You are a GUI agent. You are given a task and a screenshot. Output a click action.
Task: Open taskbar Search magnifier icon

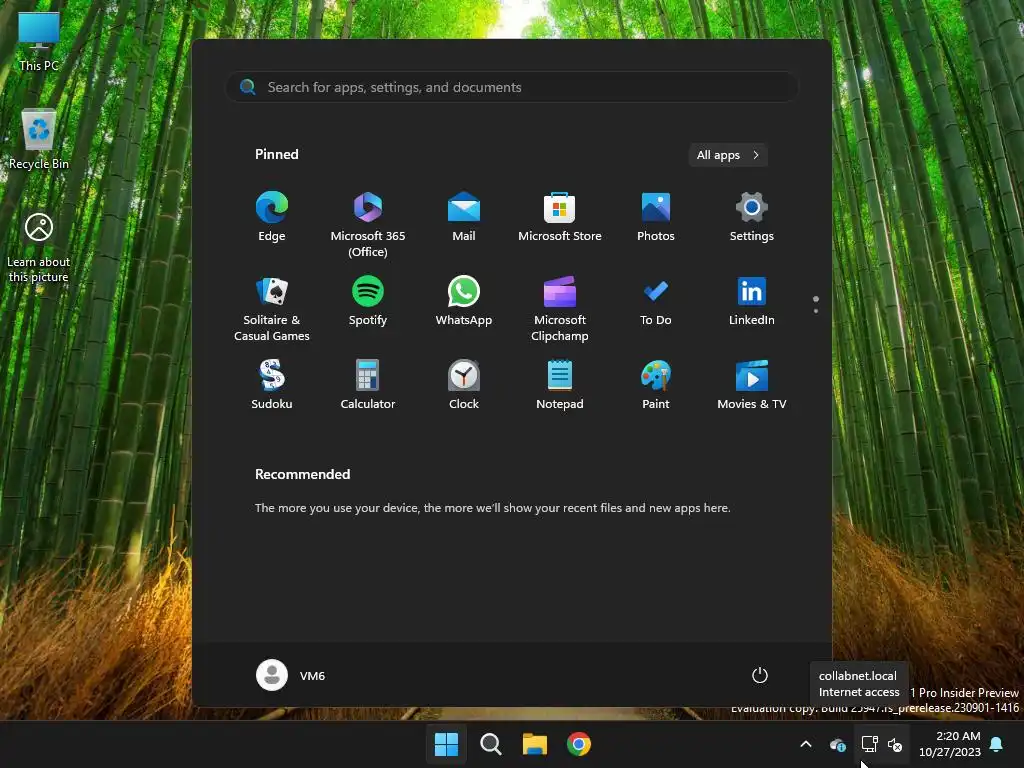490,744
